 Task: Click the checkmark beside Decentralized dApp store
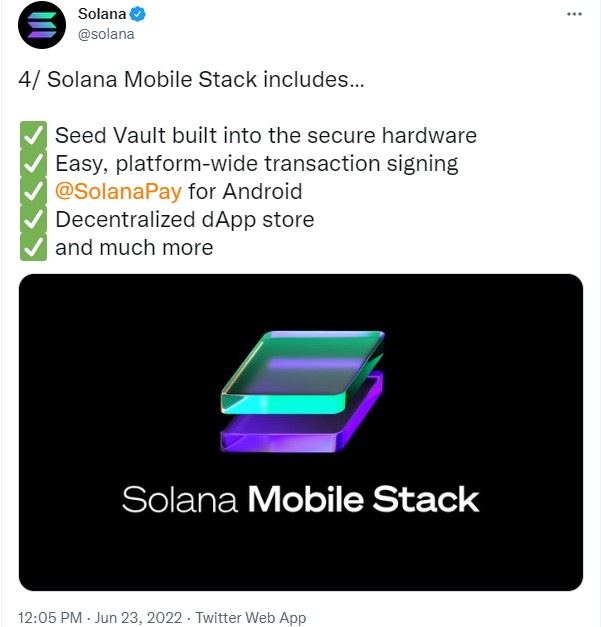point(32,219)
